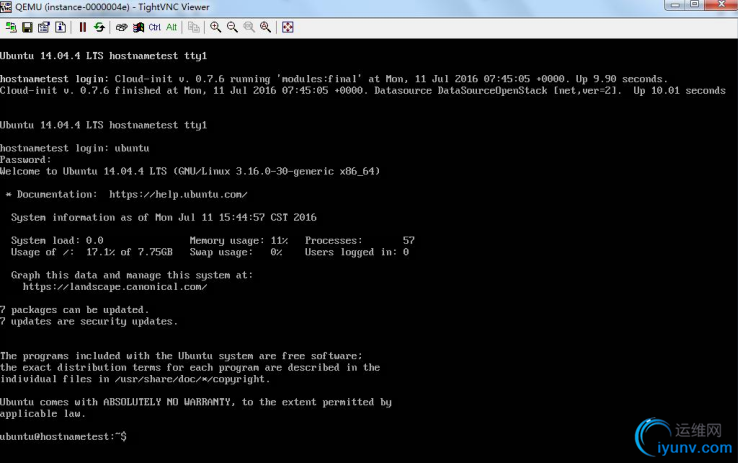Click '7 updates are security updates.' line
Viewport: 738px width, 464px height.
pos(89,321)
